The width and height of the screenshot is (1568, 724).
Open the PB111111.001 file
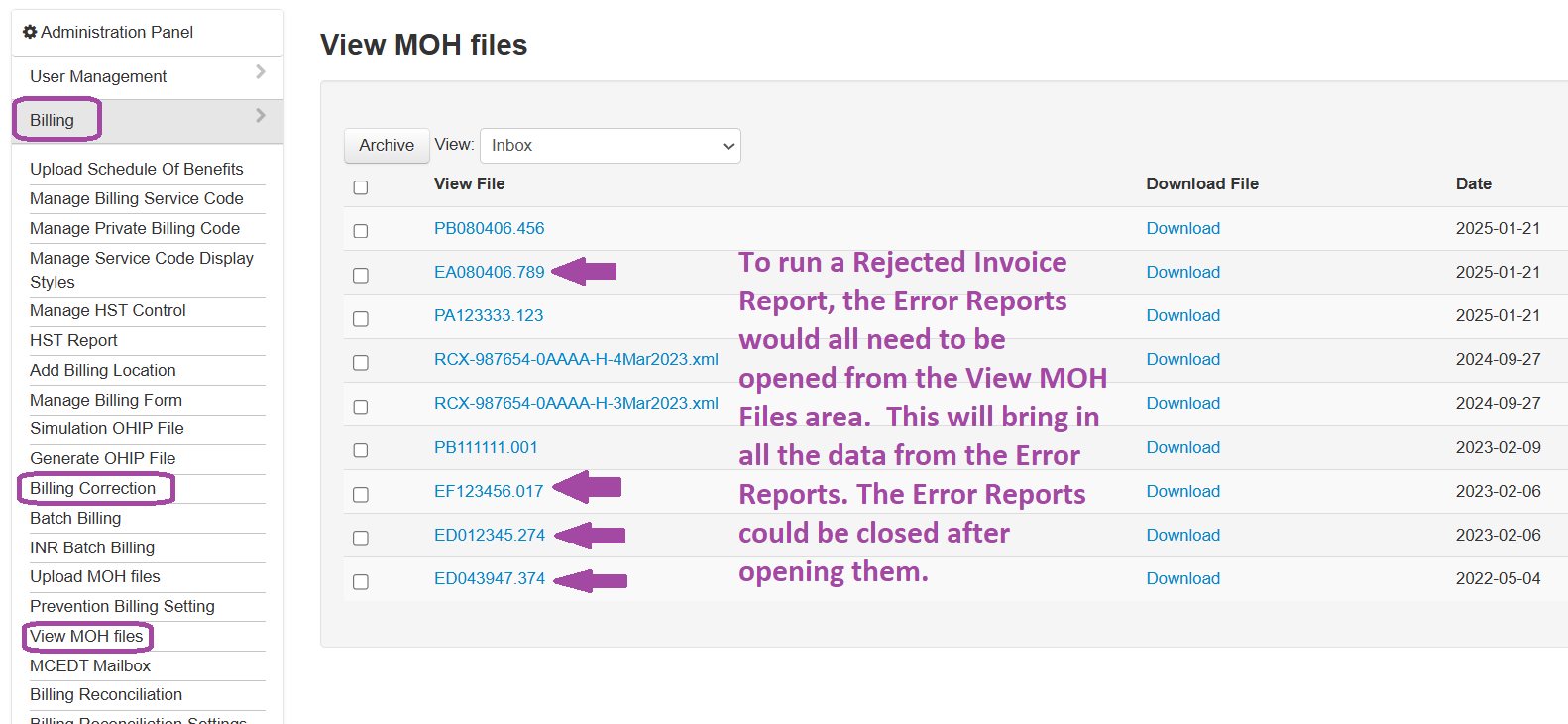pyautogui.click(x=485, y=447)
